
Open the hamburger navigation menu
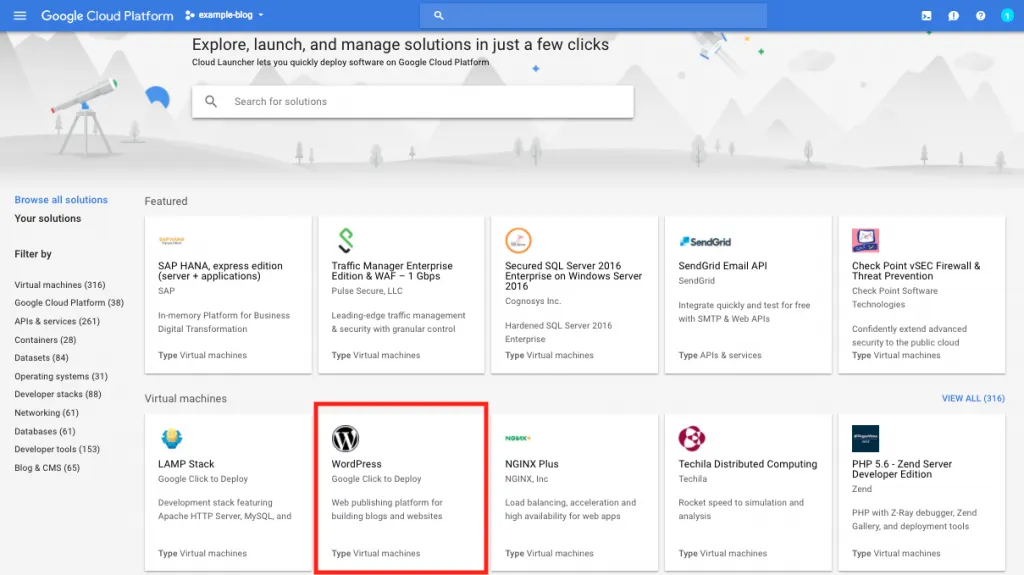click(20, 15)
